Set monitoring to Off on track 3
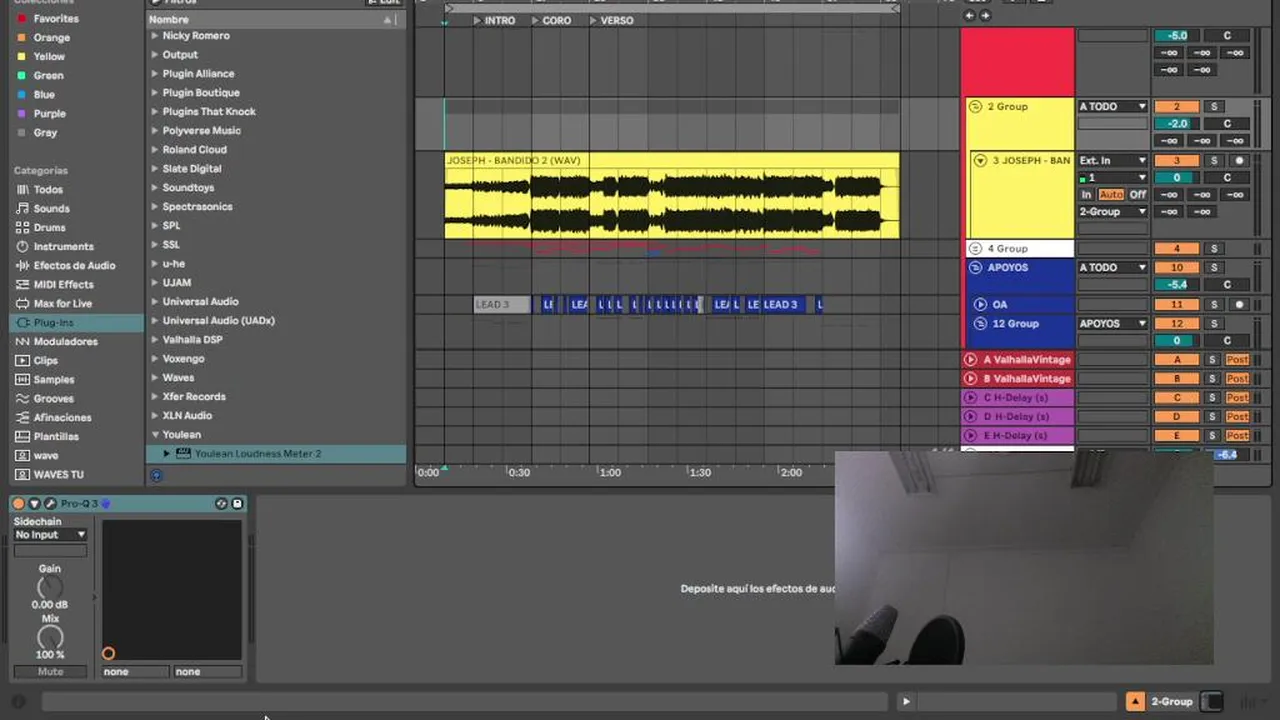 pos(1137,195)
